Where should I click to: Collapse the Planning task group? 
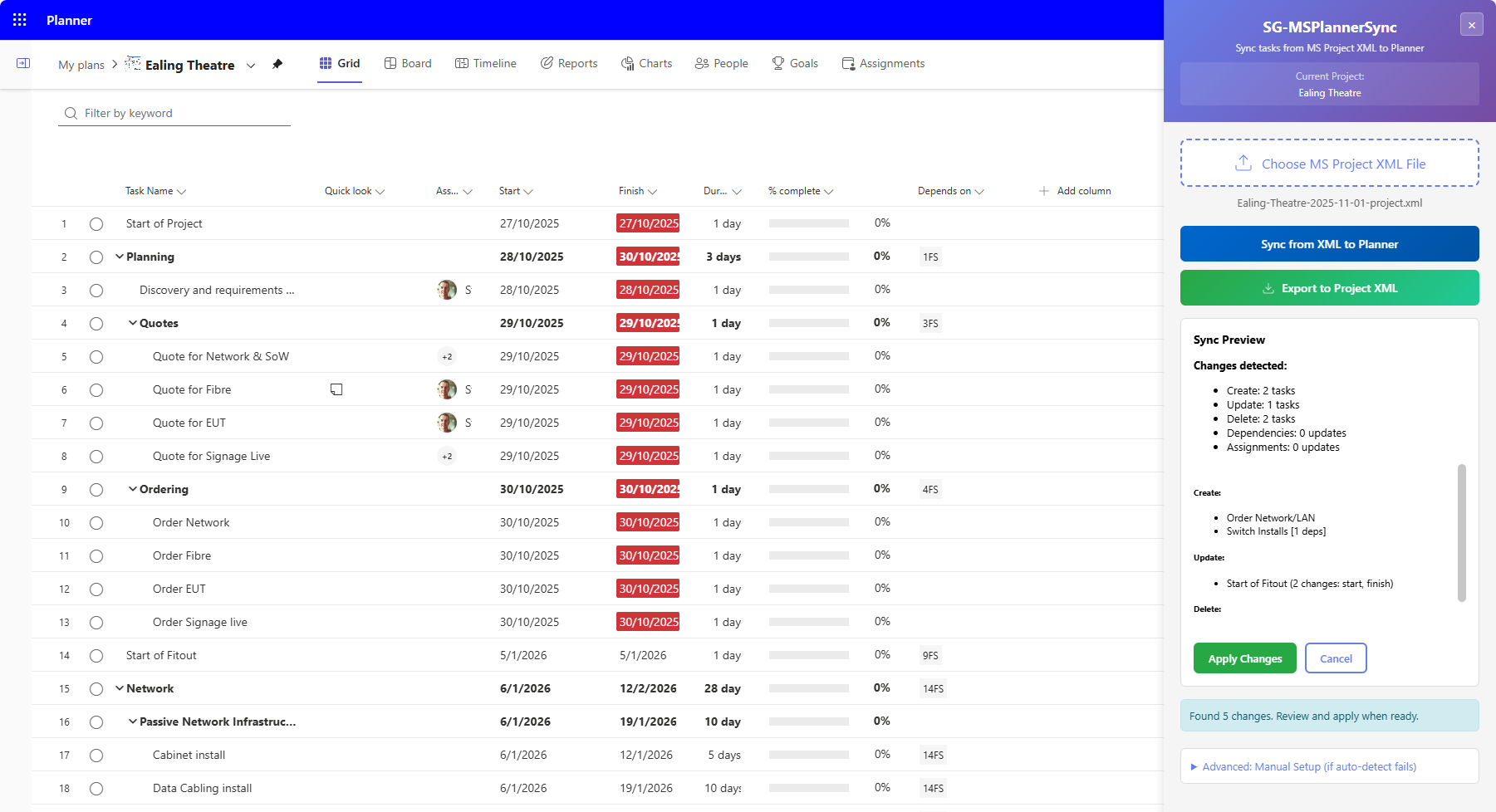(x=120, y=257)
